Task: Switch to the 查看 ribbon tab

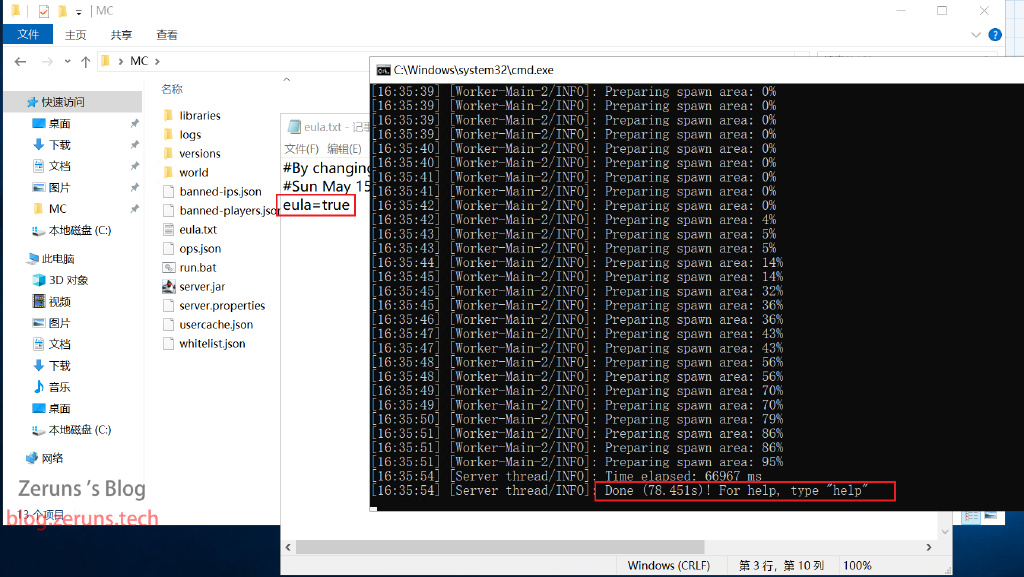Action: point(167,35)
